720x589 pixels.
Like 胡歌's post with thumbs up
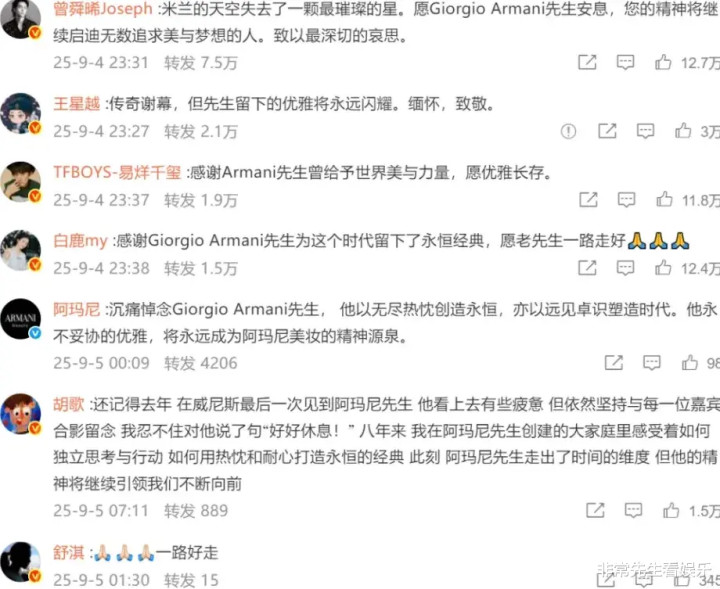[671, 510]
